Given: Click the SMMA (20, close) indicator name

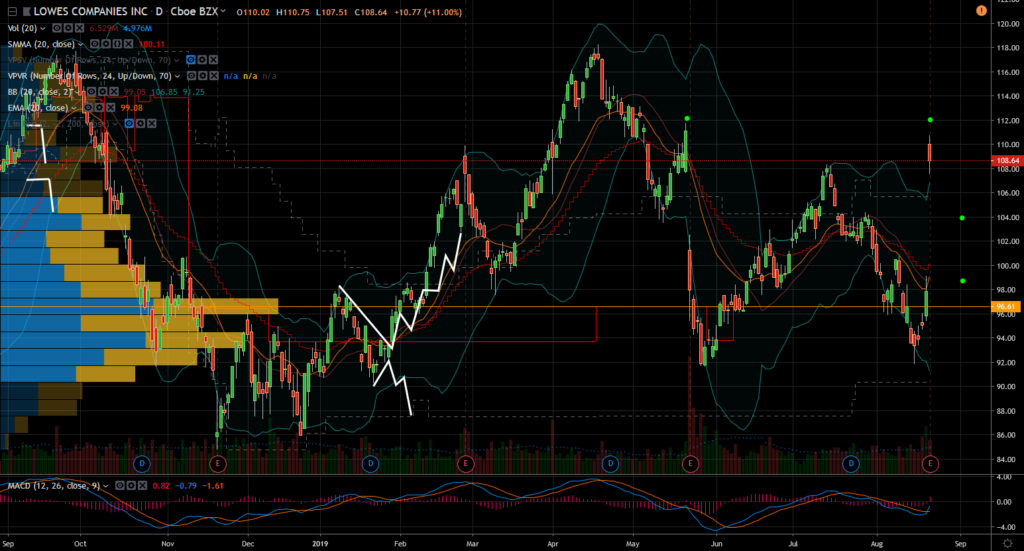Looking at the screenshot, I should (41, 44).
